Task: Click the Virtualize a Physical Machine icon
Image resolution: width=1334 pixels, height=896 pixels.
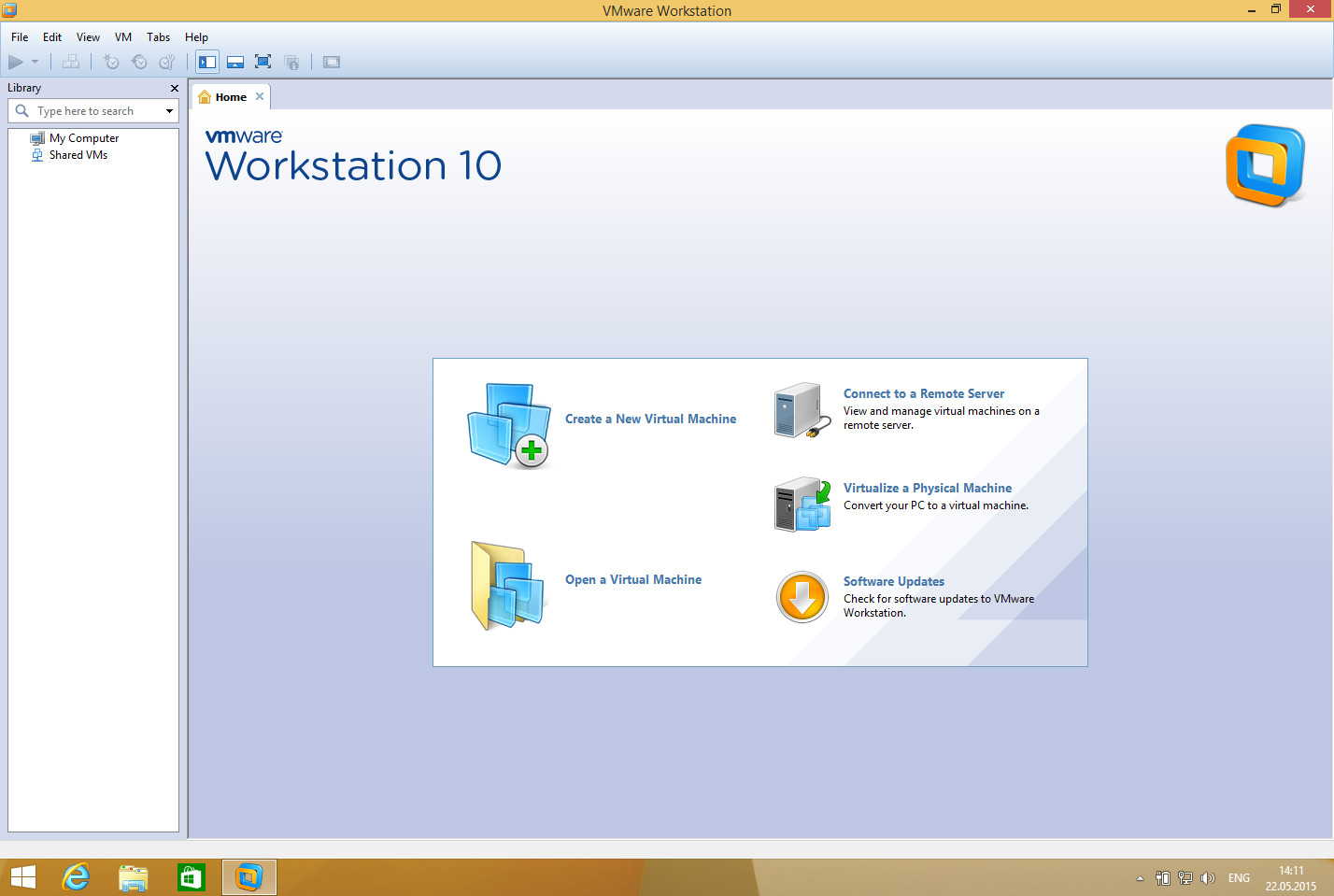Action: [802, 505]
